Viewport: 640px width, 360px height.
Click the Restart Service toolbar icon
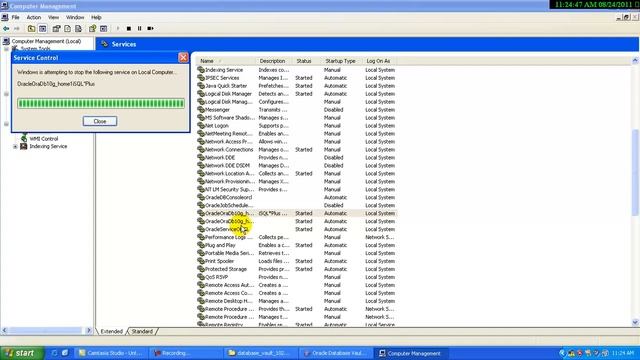151,29
